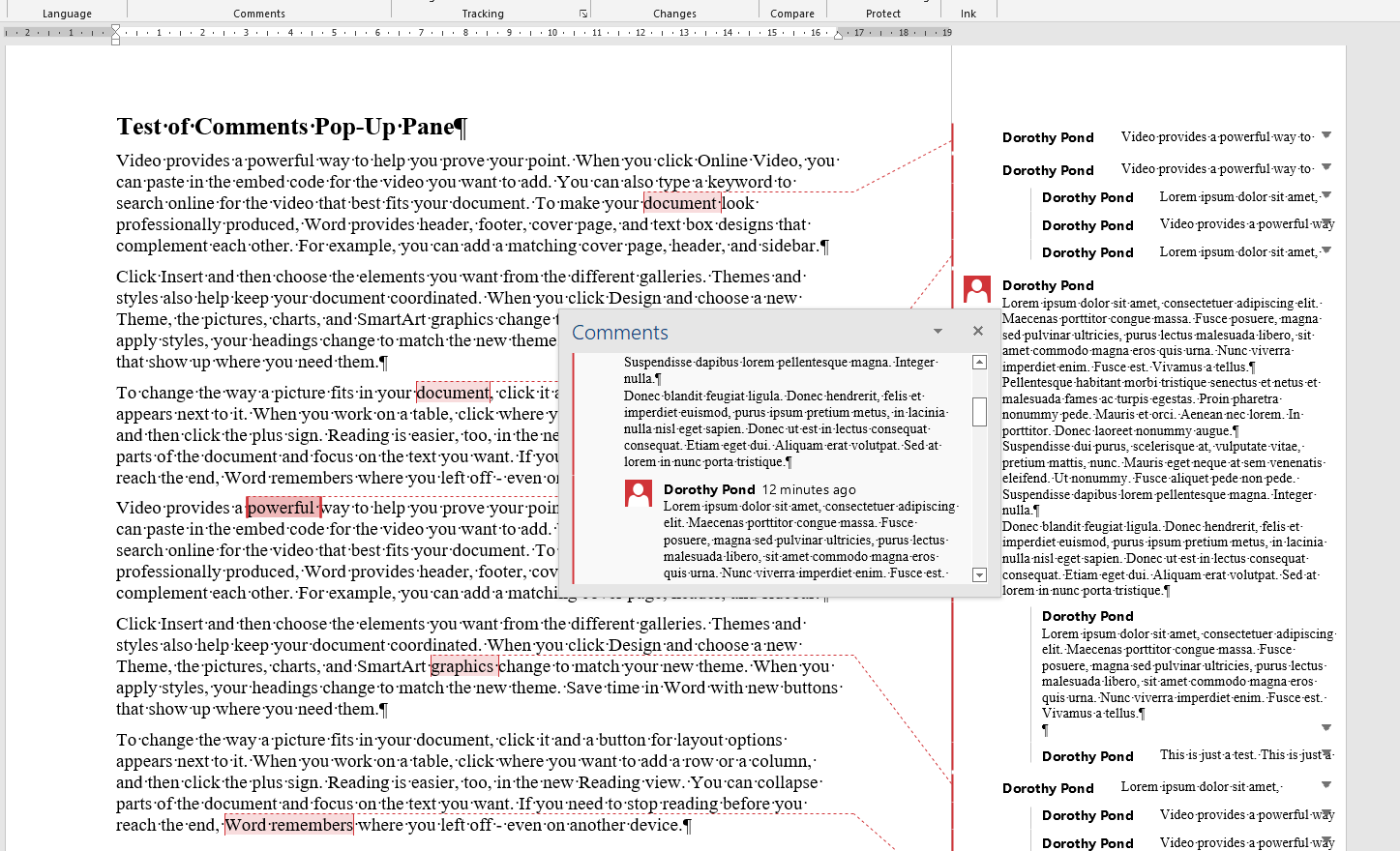
Task: Click the Comments pop-up scrollbar thumb
Action: click(979, 411)
